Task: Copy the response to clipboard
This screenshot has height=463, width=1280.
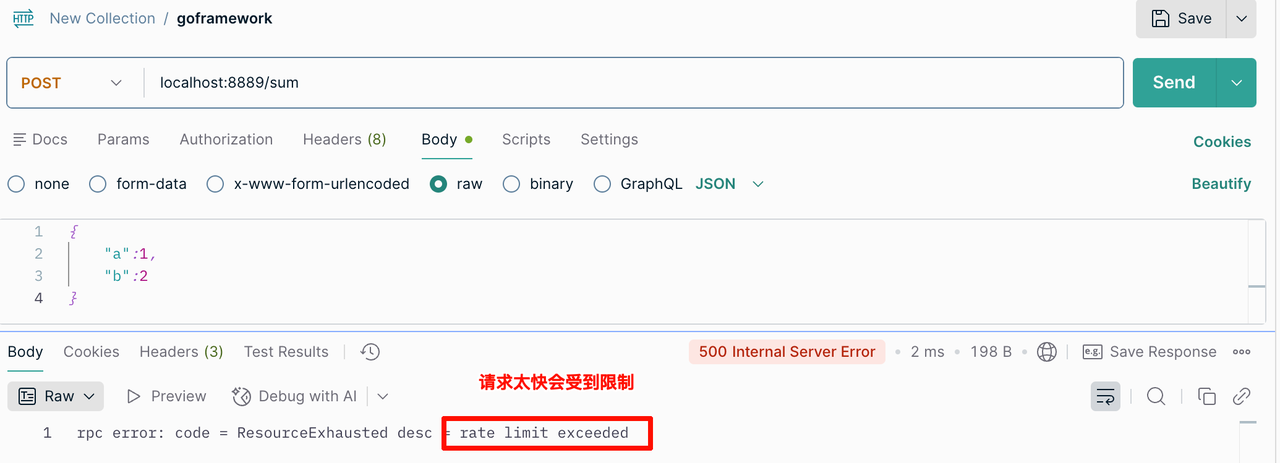Action: [x=1207, y=396]
